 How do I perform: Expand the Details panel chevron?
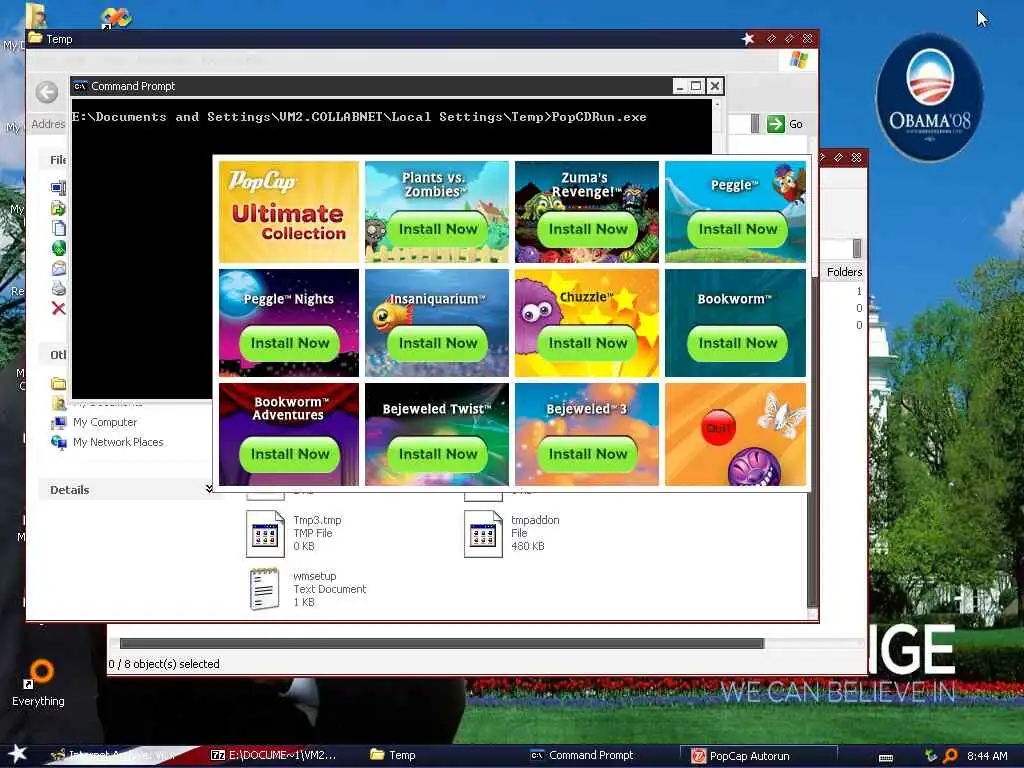[x=209, y=488]
